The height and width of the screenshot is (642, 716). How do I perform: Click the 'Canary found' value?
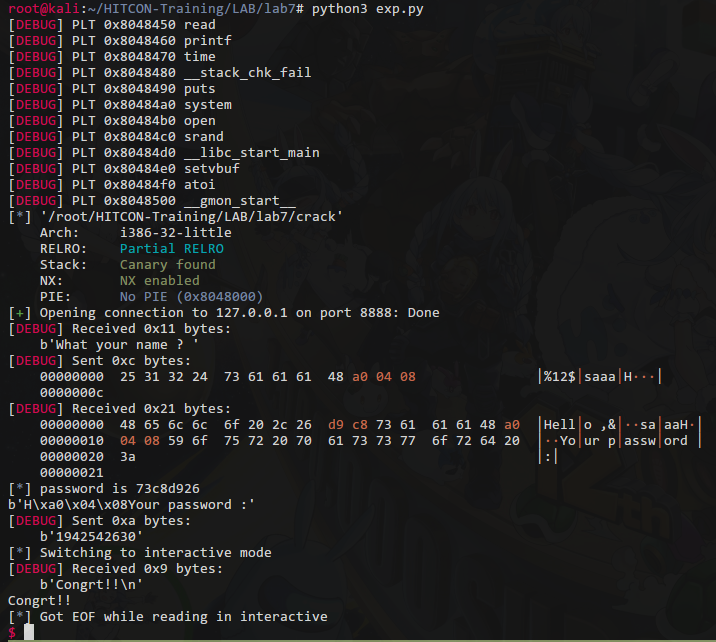click(168, 264)
